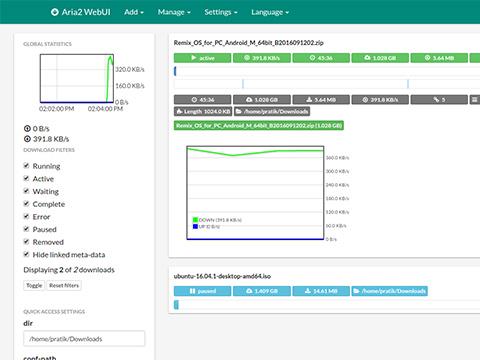Click the Remix OS chunk pieces bar
Viewport: 480px width, 360px height.
click(327, 84)
